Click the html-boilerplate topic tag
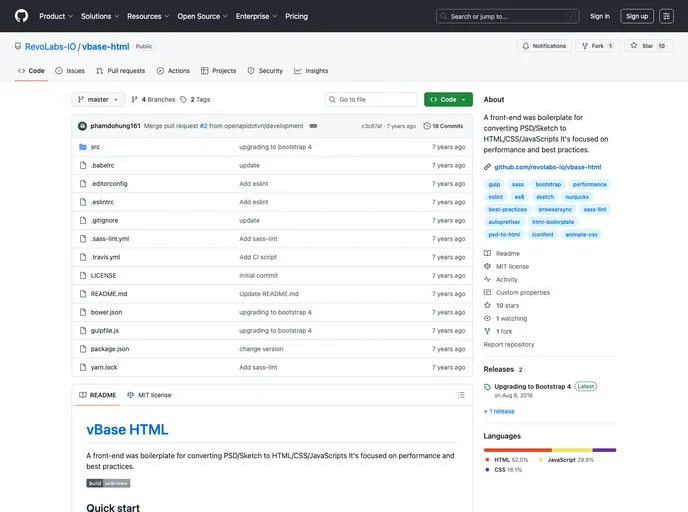 point(553,222)
